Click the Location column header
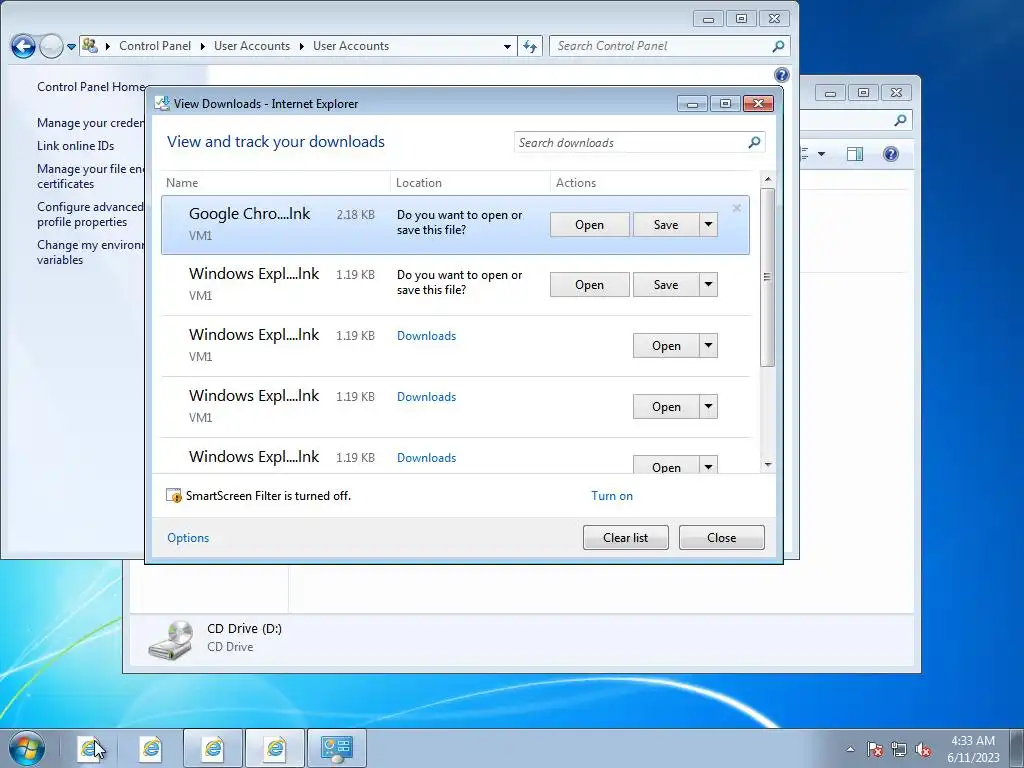 click(470, 183)
